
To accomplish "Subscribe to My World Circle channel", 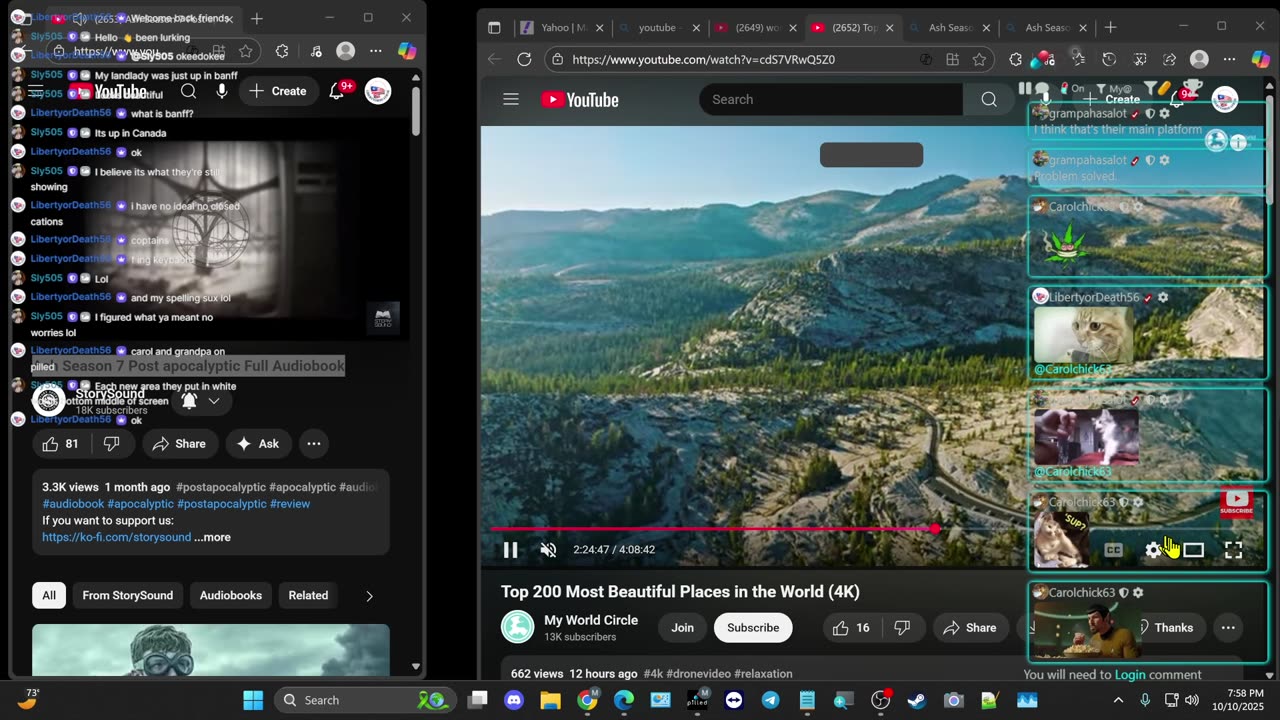I will [752, 627].
